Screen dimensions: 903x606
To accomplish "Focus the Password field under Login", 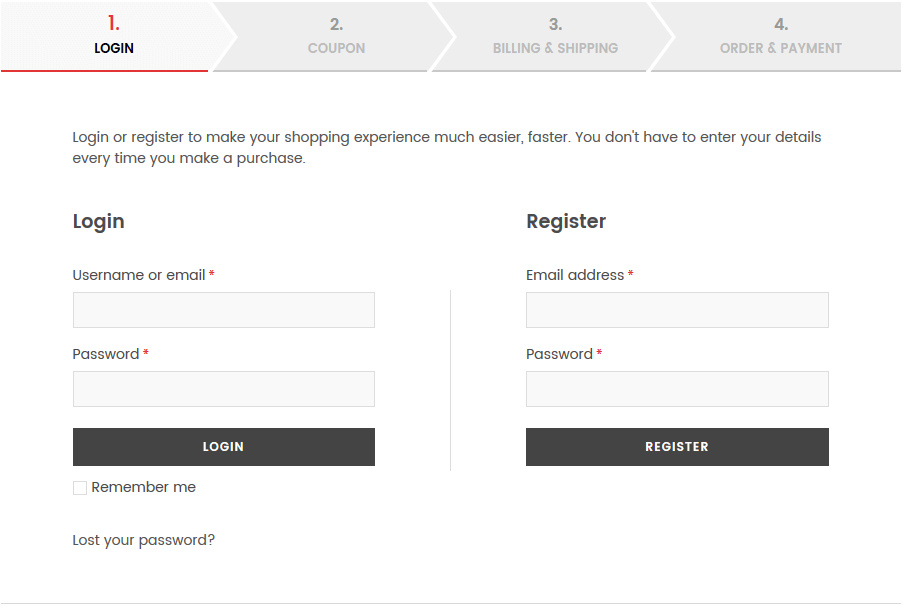I will click(x=223, y=388).
